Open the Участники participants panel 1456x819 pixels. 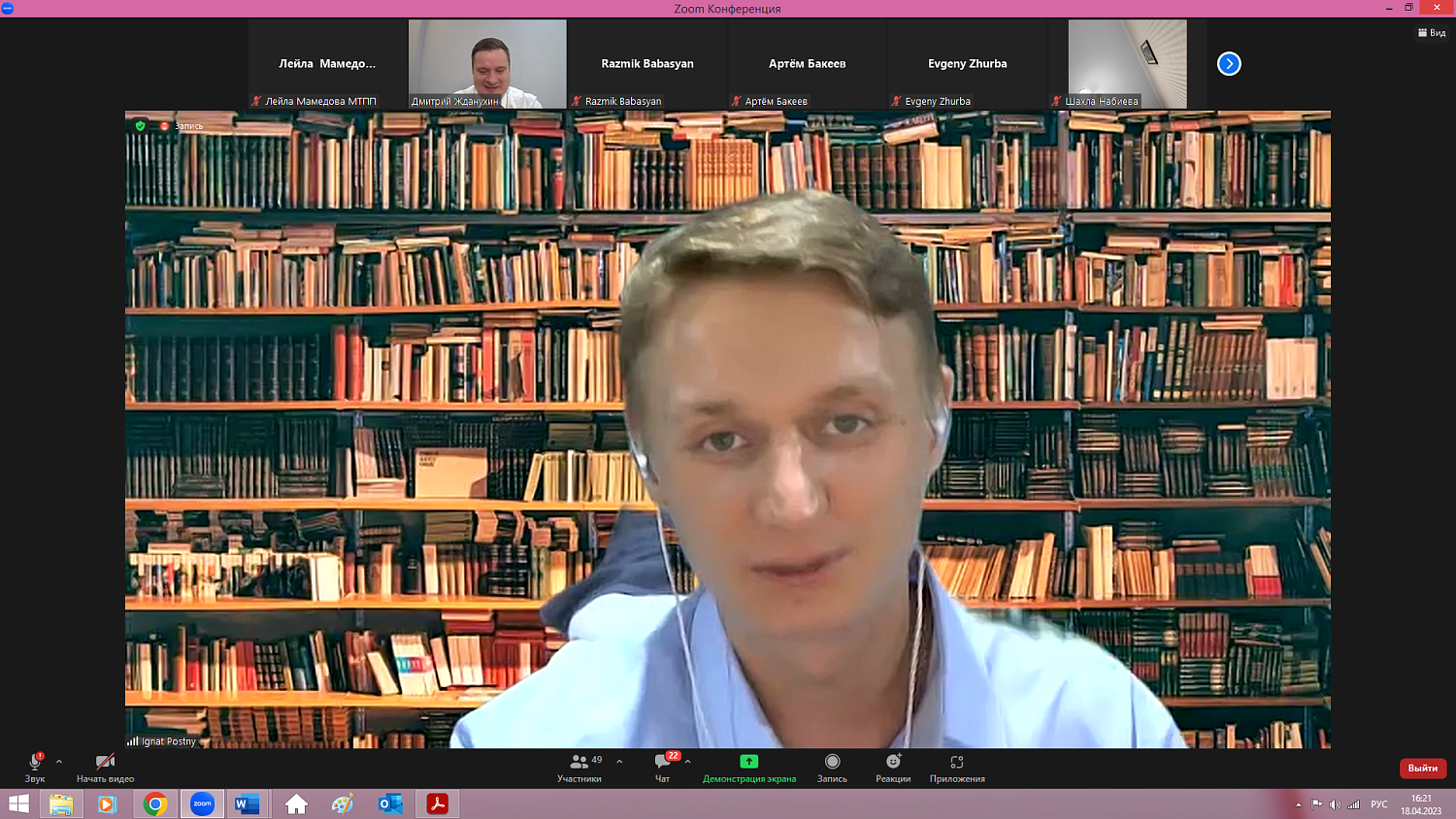point(579,763)
